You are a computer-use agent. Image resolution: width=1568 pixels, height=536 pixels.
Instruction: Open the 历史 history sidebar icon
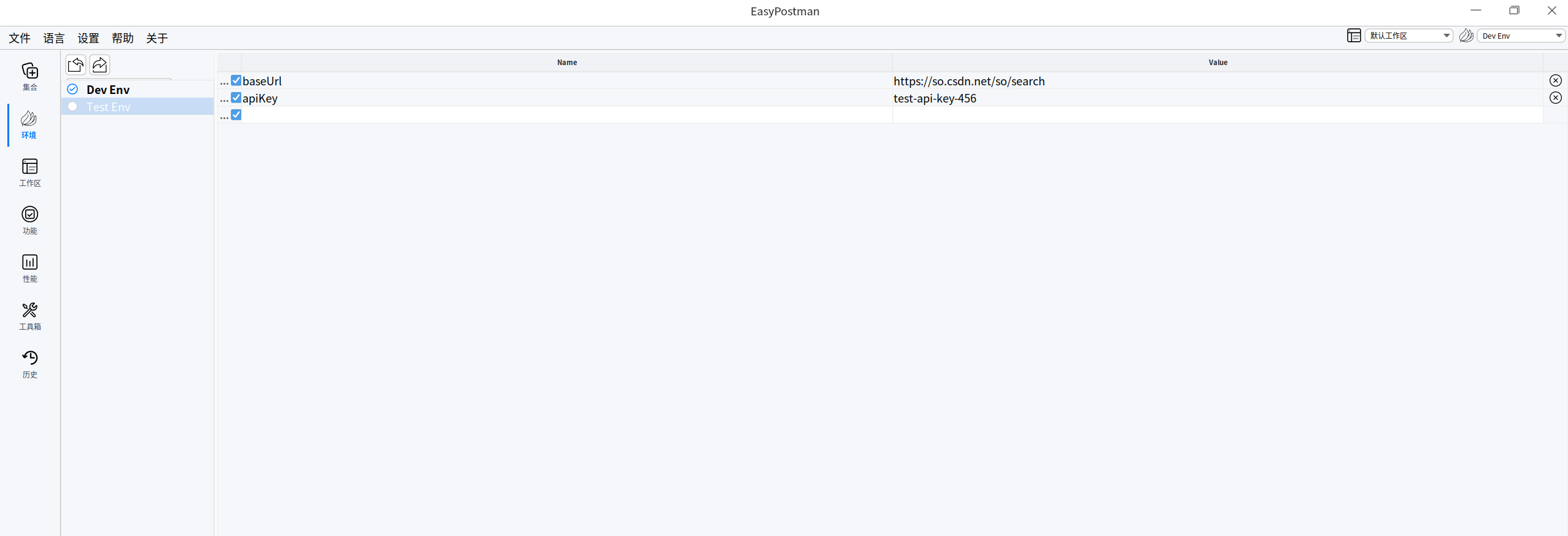point(29,363)
